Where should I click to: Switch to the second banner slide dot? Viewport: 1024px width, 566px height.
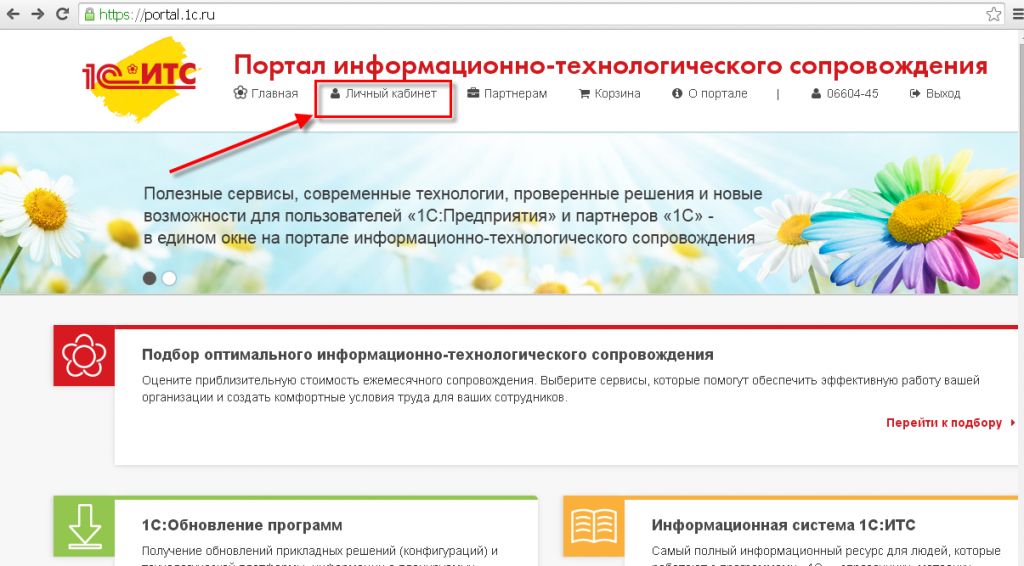(169, 278)
